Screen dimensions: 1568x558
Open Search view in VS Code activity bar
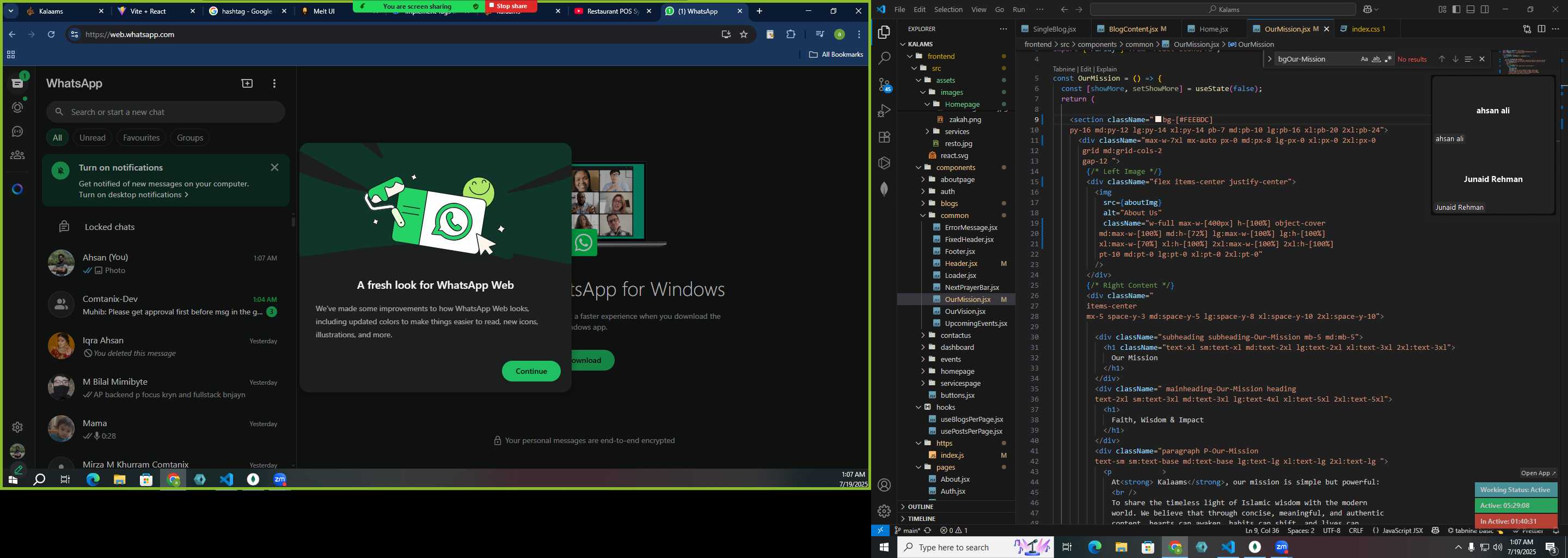pyautogui.click(x=884, y=58)
